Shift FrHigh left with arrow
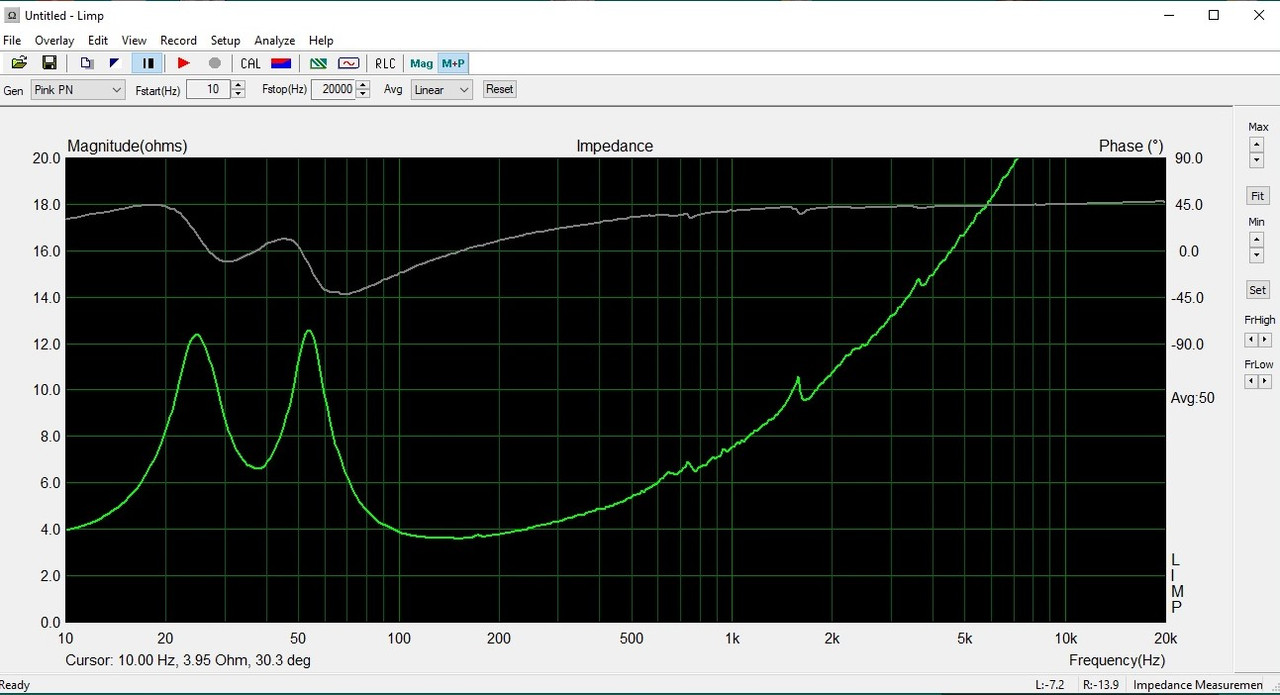This screenshot has width=1280, height=695. pos(1251,340)
